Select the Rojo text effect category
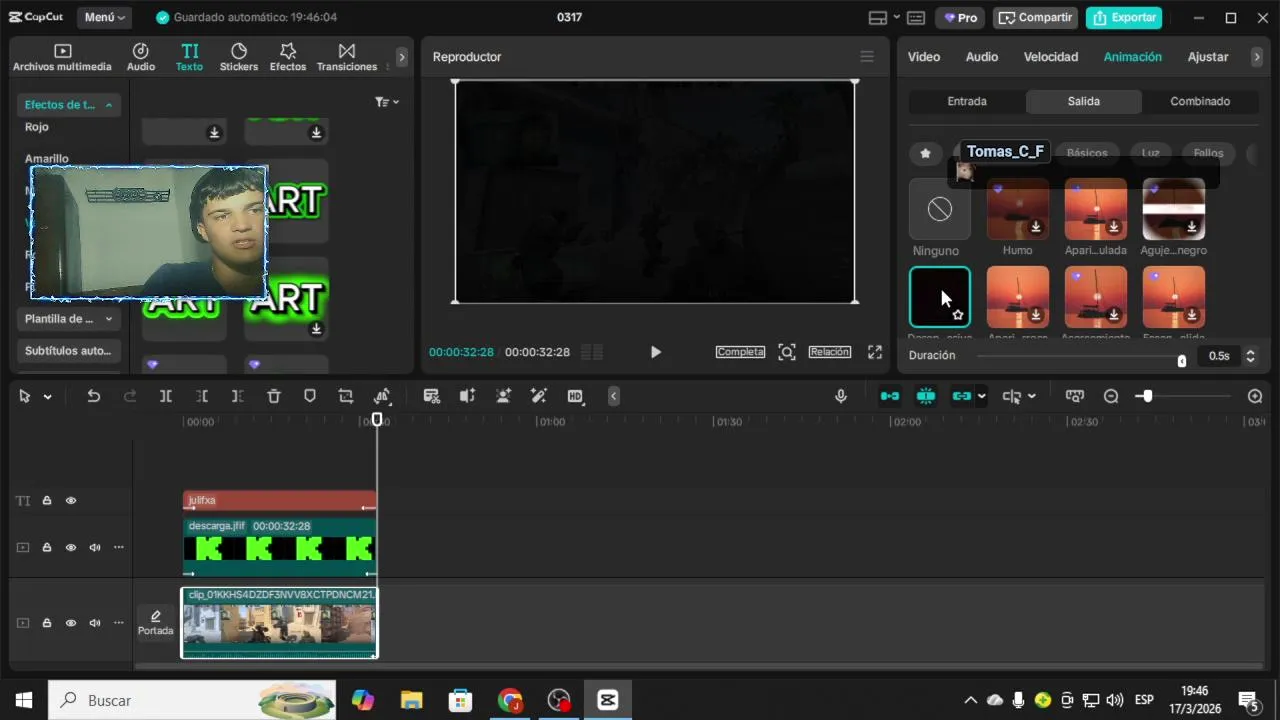The image size is (1280, 720). click(37, 127)
